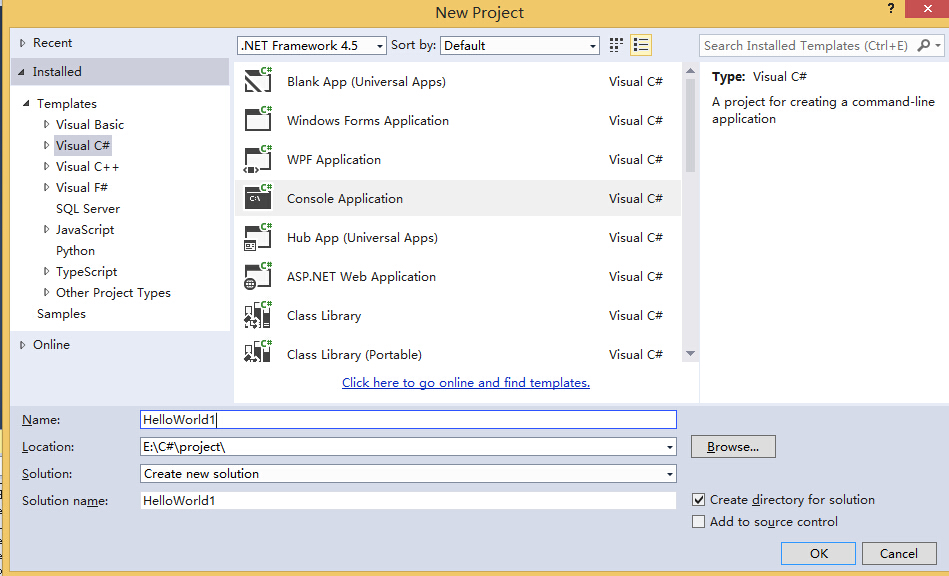
Task: Open the Solution Create new solution dropdown
Action: [408, 474]
